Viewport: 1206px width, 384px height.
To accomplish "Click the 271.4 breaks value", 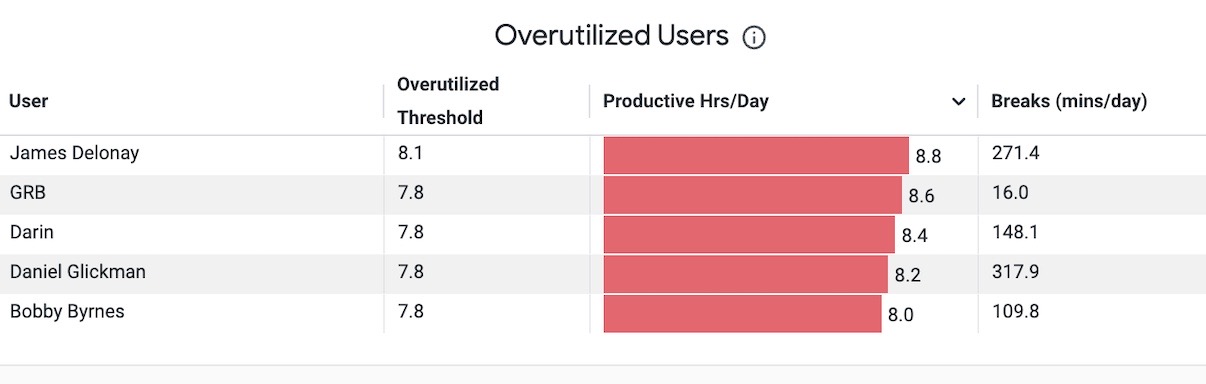I will pyautogui.click(x=1015, y=154).
